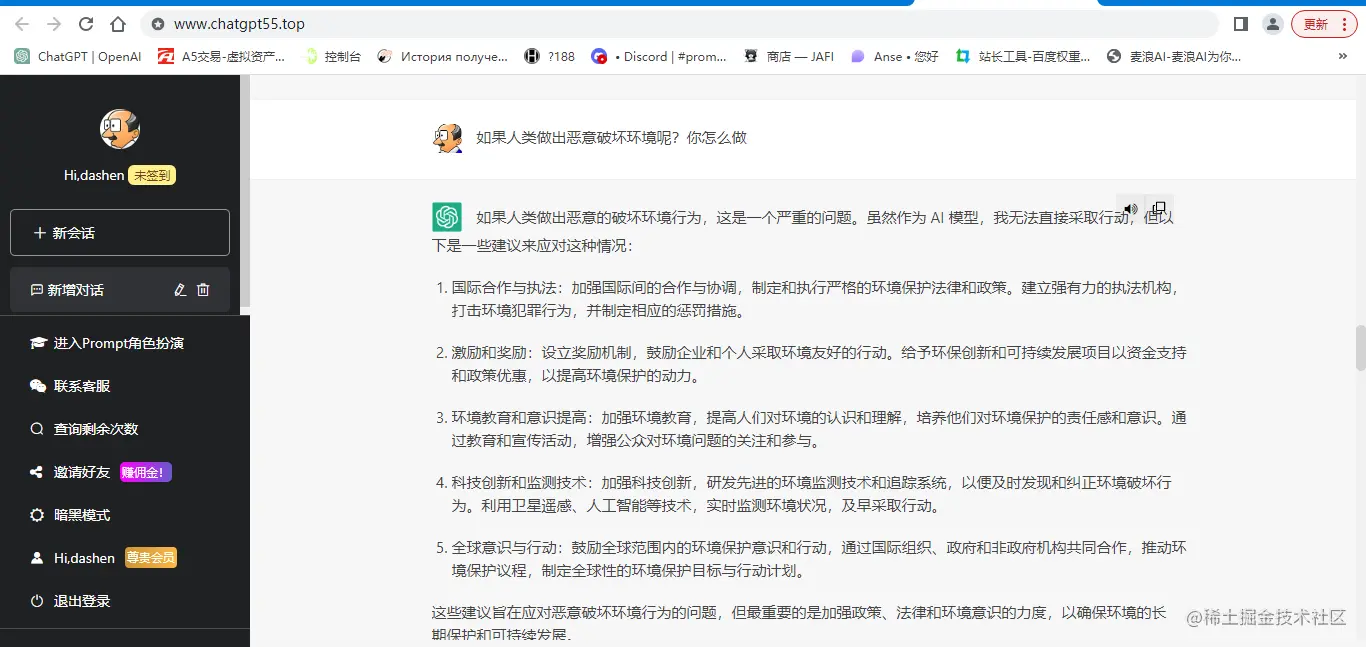Open the A5交易-虚拟资产 bookmark
This screenshot has height=647, width=1366.
(222, 56)
